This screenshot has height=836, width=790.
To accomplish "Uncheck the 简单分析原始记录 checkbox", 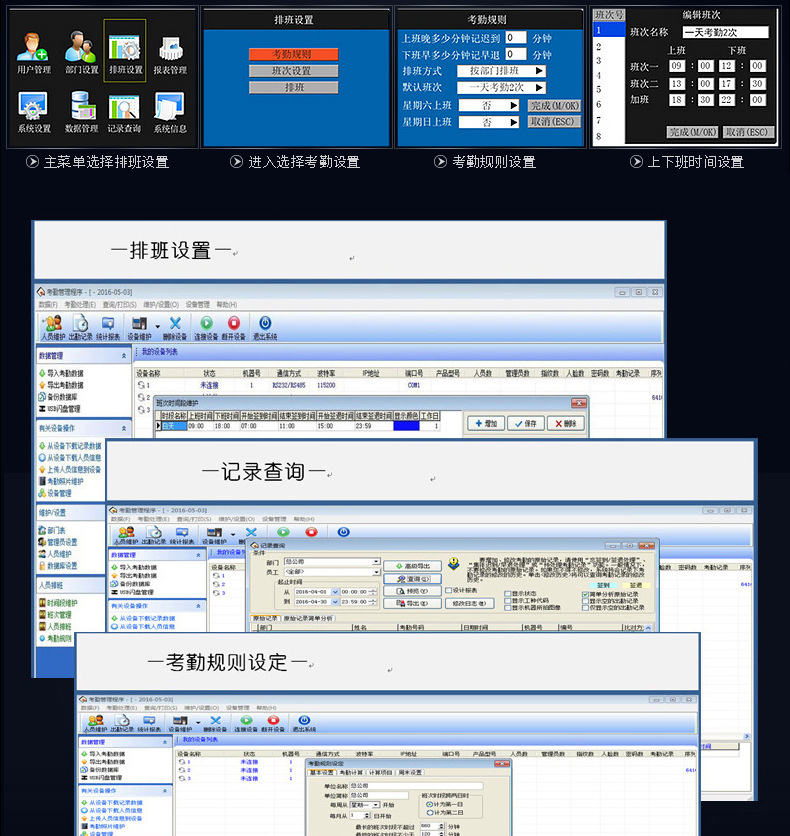I will [585, 594].
